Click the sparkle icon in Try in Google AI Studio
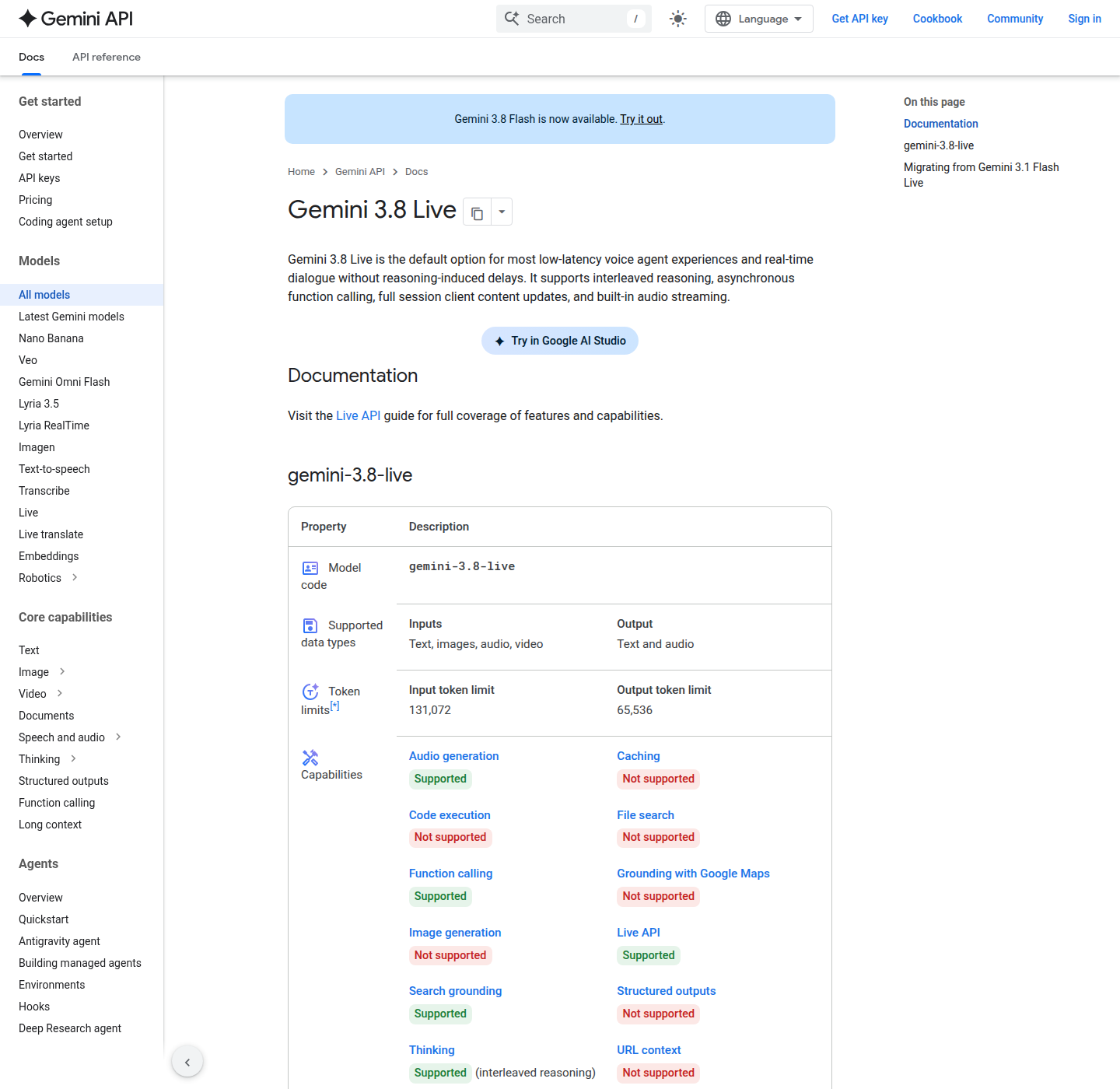 click(x=499, y=341)
